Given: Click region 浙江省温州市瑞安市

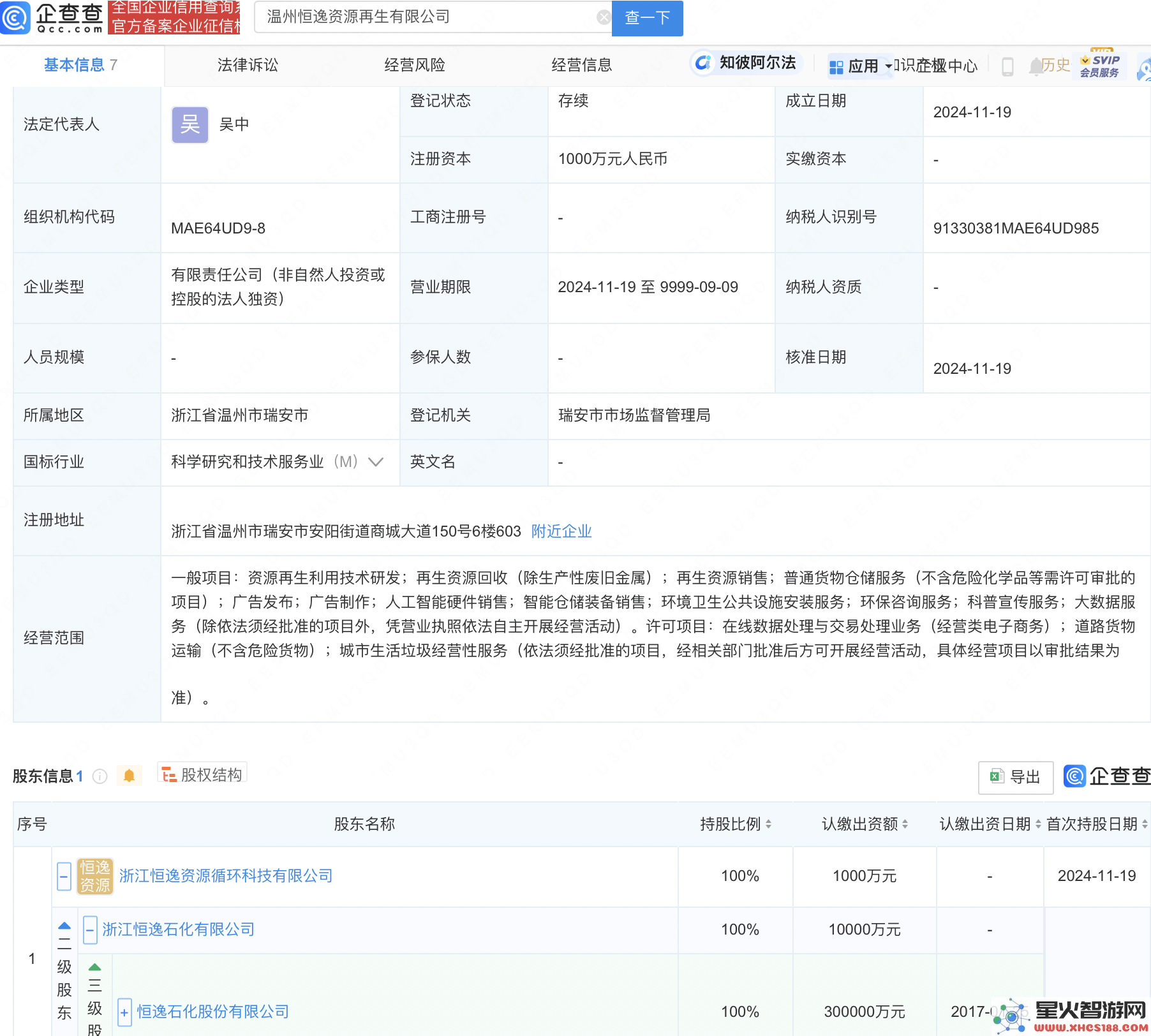Looking at the screenshot, I should click(x=240, y=415).
